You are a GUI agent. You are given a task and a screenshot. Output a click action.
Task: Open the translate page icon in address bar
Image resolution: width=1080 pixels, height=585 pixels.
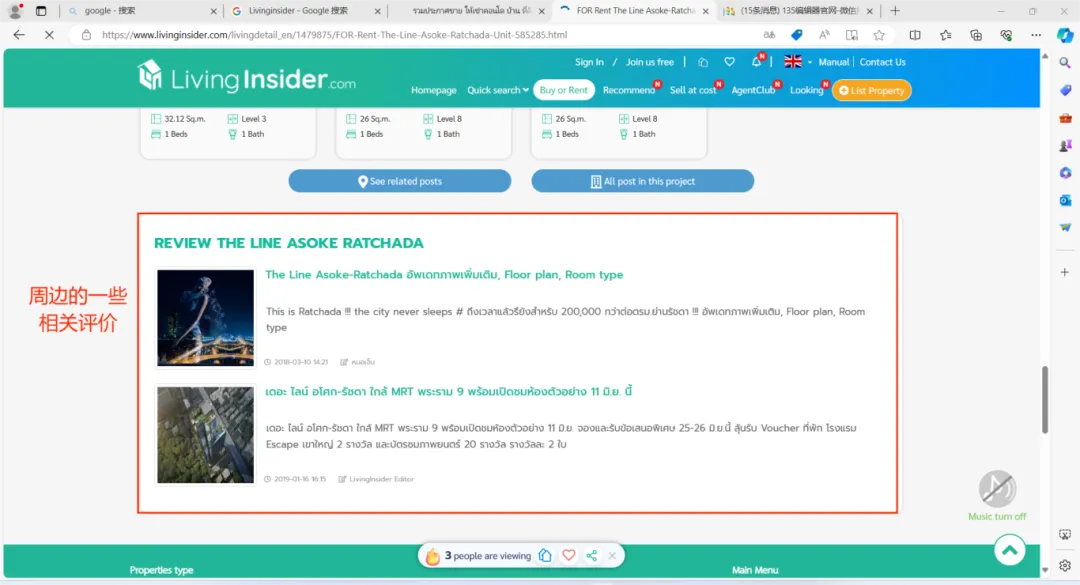769,34
